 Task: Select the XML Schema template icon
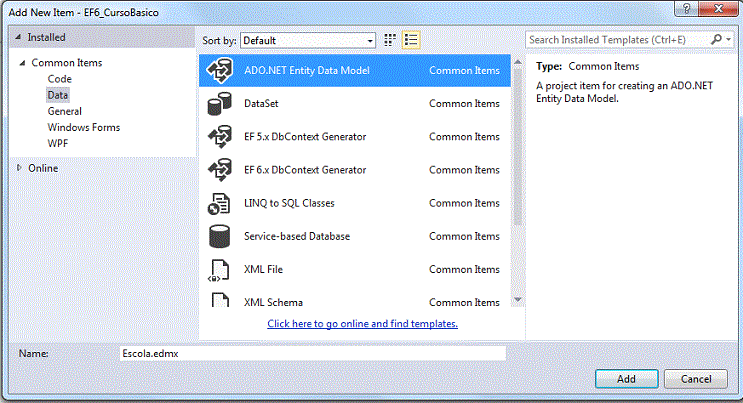[220, 300]
